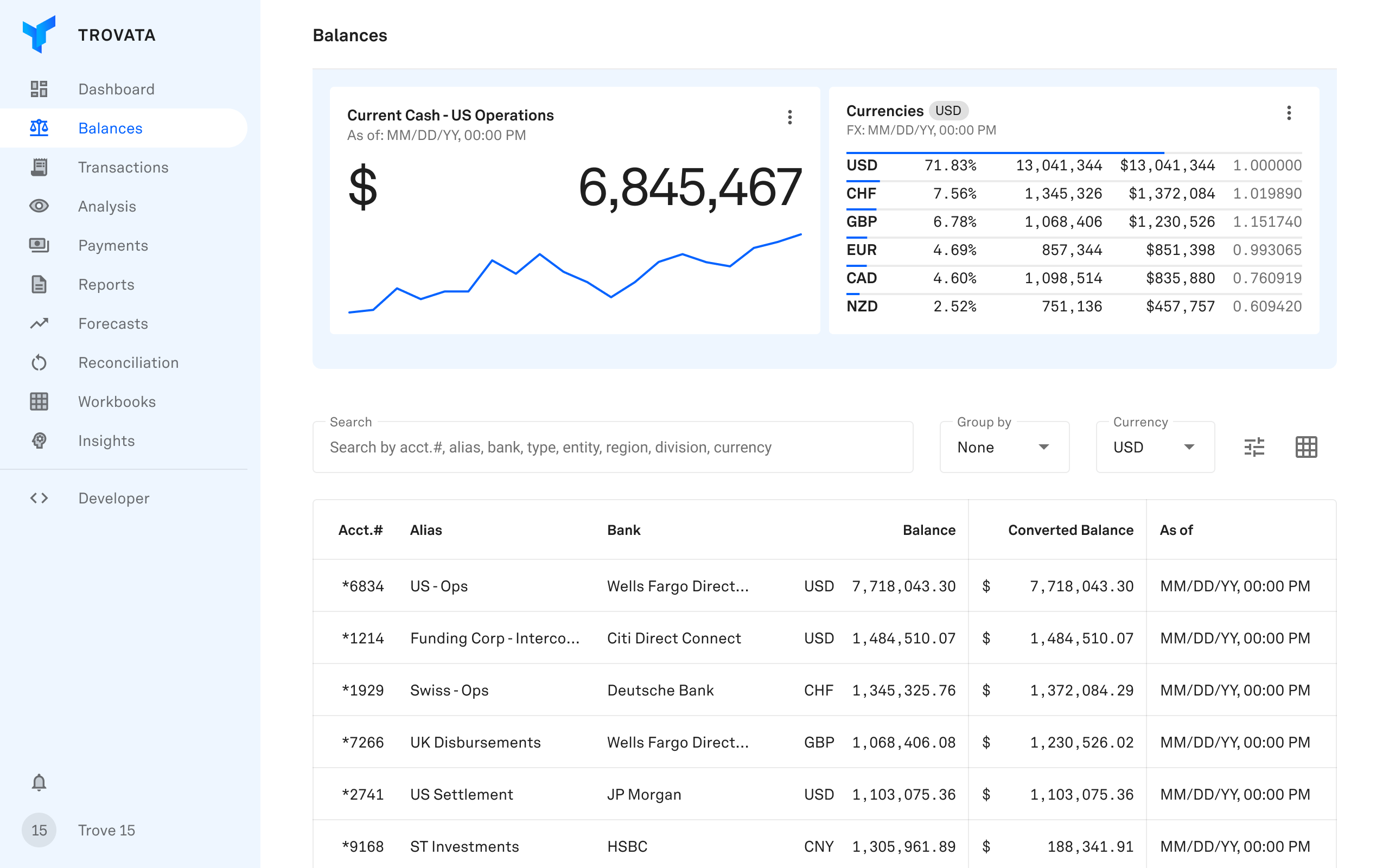1389x868 pixels.
Task: Open Current Cash card kebab menu
Action: coord(790,117)
